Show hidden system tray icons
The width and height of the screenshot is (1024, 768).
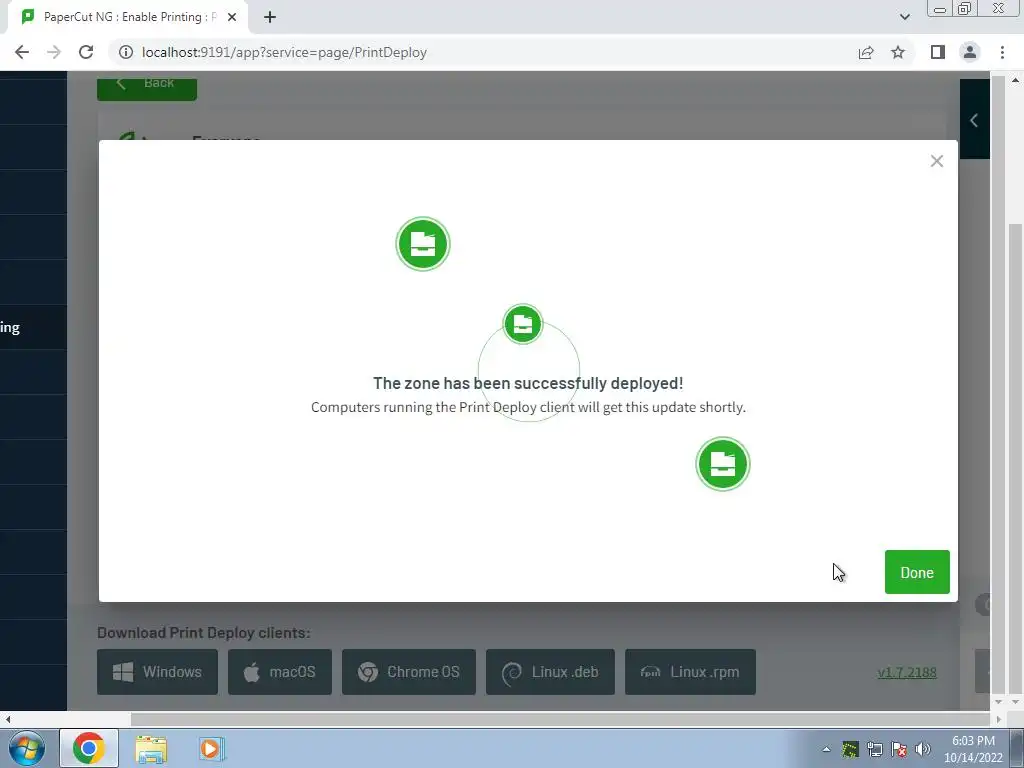coord(826,749)
